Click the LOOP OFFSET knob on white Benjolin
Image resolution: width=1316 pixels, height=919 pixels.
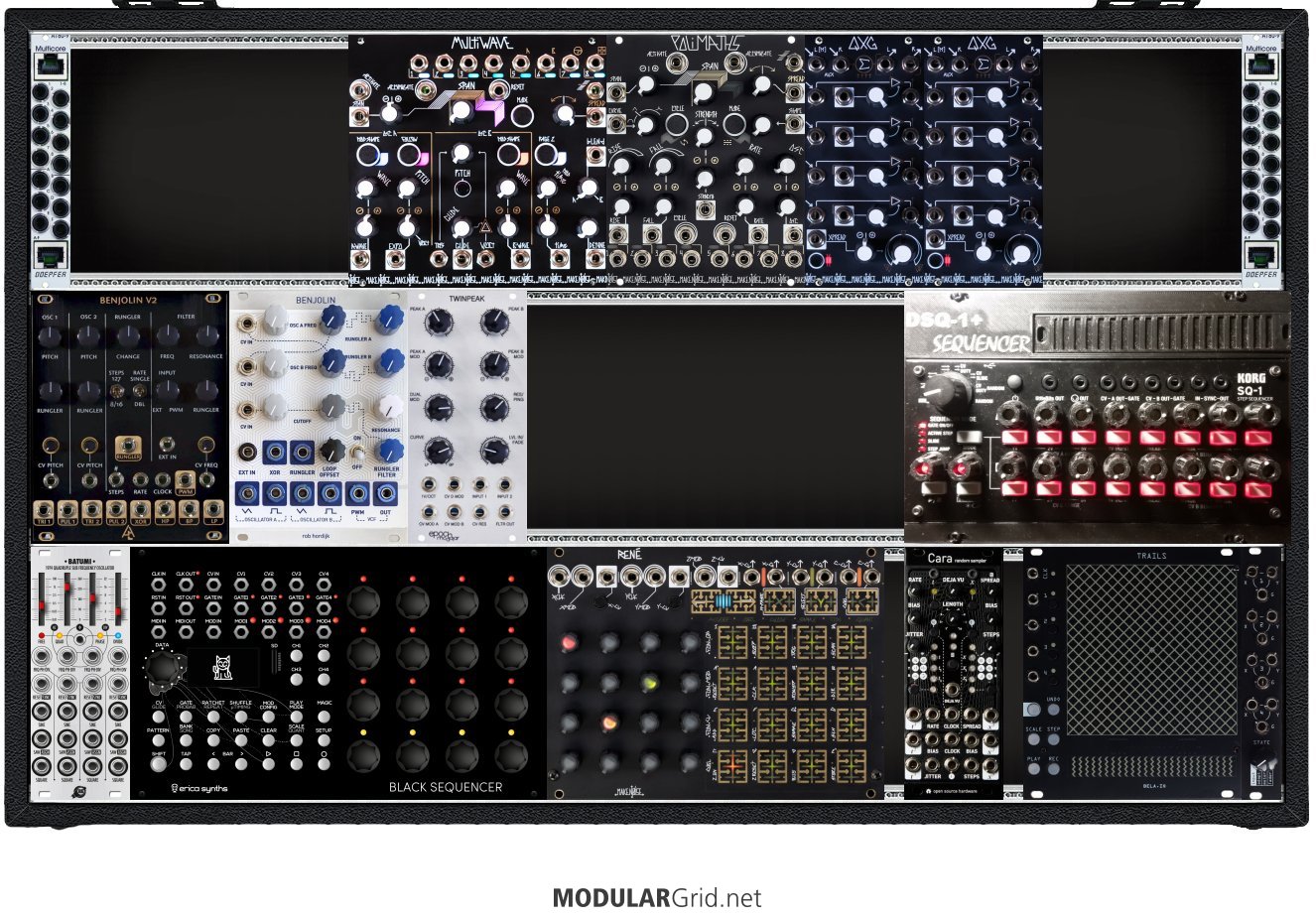click(x=330, y=450)
